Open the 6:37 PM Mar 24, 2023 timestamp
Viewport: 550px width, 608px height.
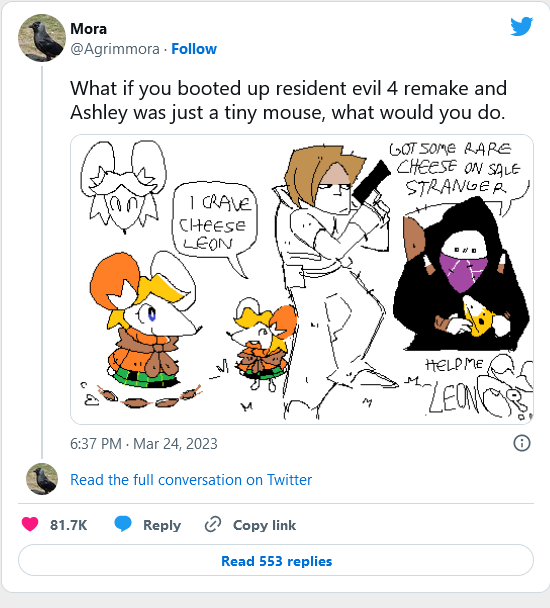pyautogui.click(x=144, y=444)
